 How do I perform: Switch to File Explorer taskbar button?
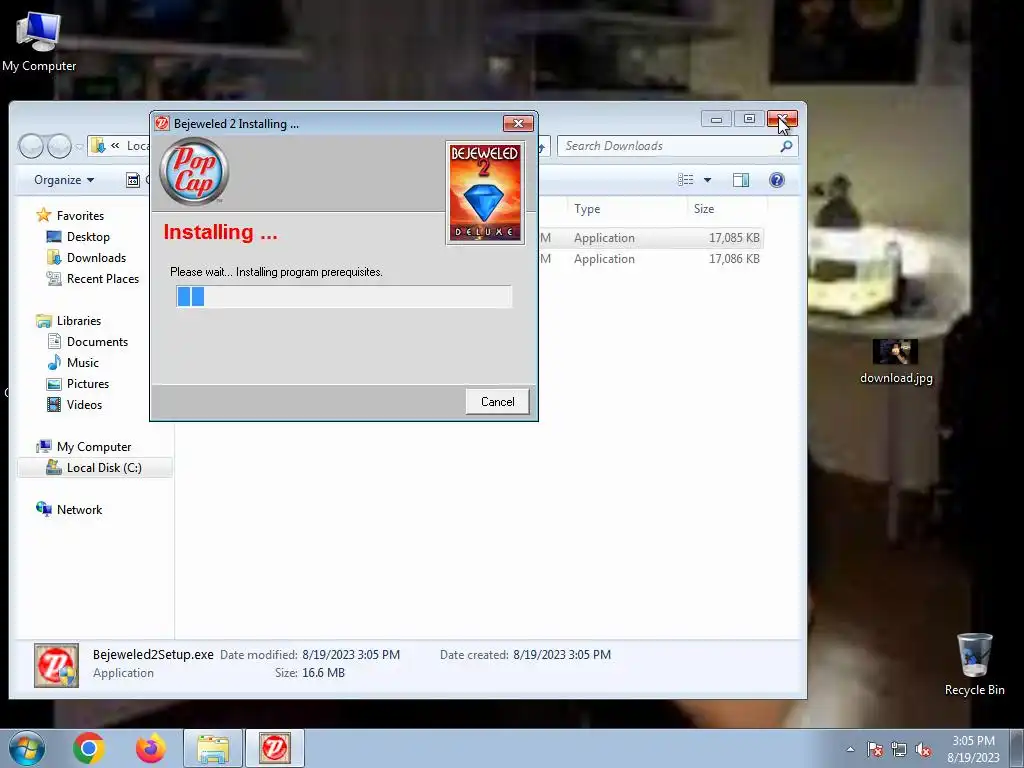coord(213,748)
